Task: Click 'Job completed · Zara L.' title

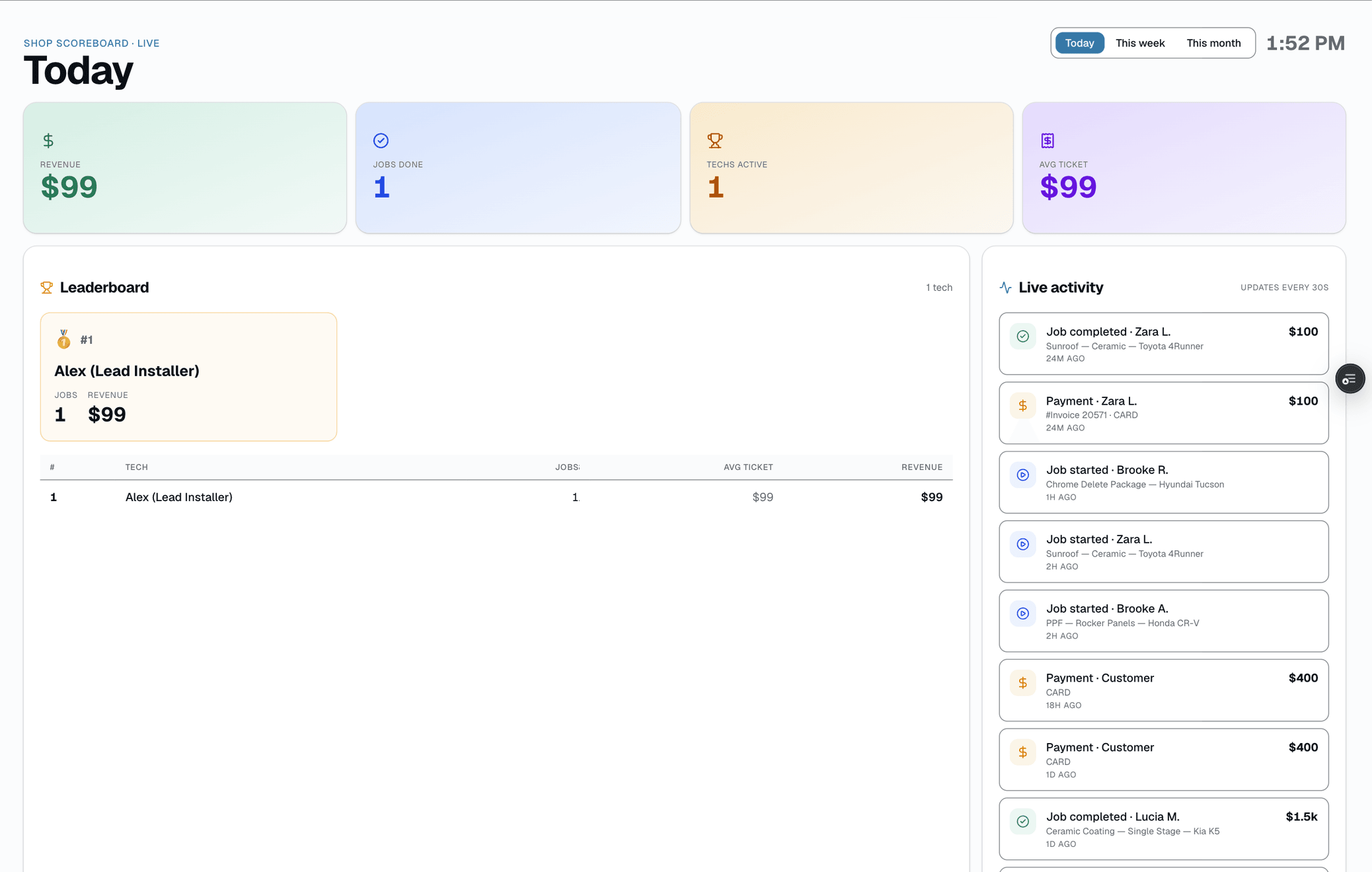Action: click(1108, 332)
